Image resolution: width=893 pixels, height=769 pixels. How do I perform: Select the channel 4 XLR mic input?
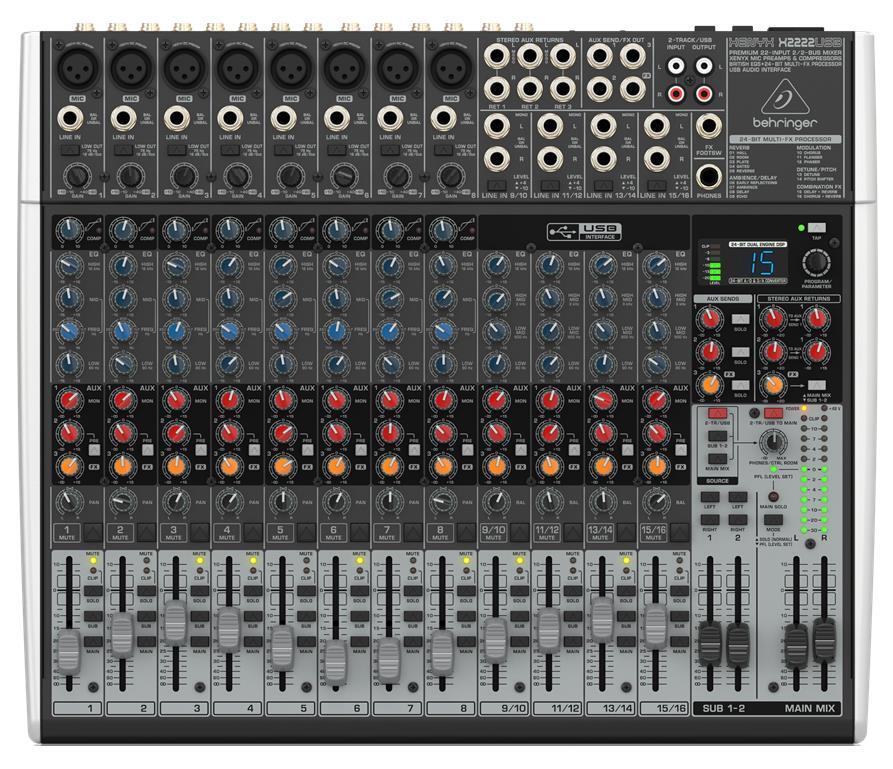click(237, 67)
